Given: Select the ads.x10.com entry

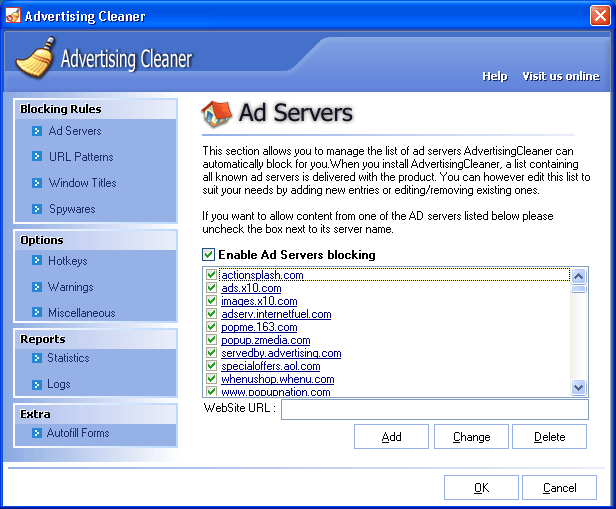Looking at the screenshot, I should click(x=251, y=288).
